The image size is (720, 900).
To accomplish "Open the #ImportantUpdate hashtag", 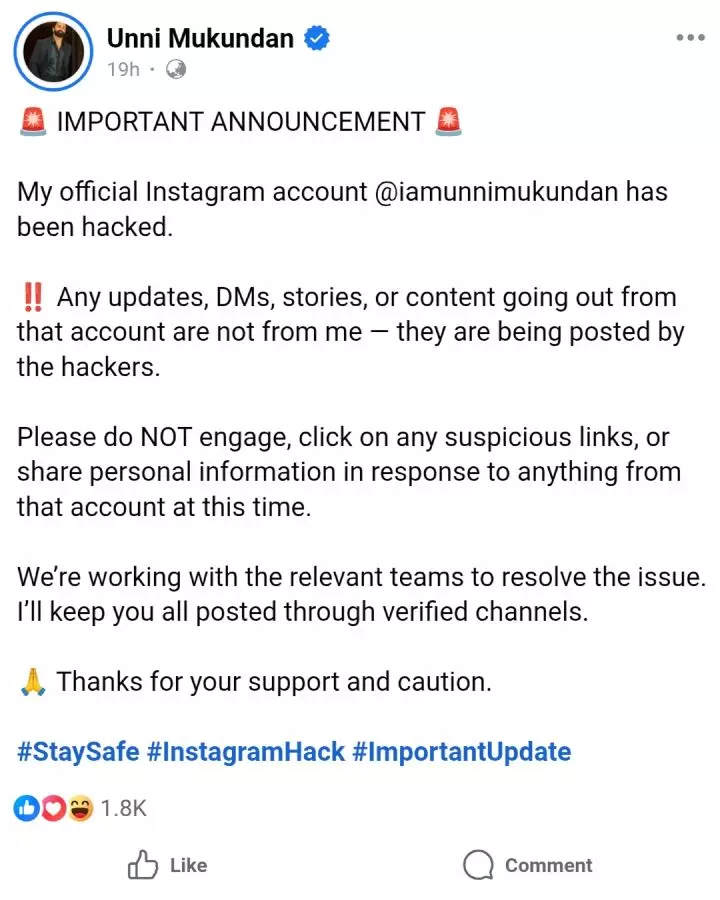I will 461,751.
